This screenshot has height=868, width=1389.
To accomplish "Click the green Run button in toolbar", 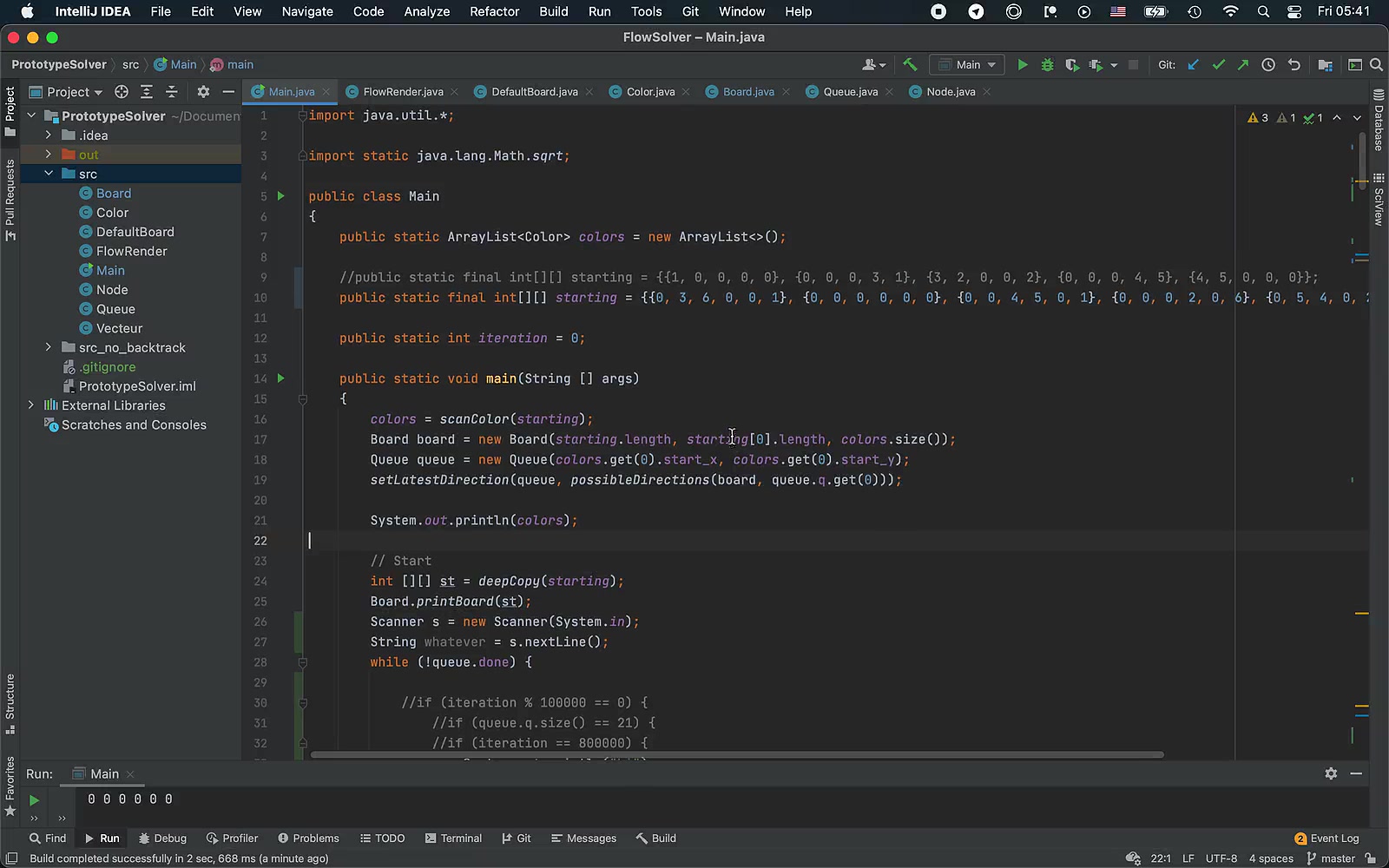I will [1022, 65].
